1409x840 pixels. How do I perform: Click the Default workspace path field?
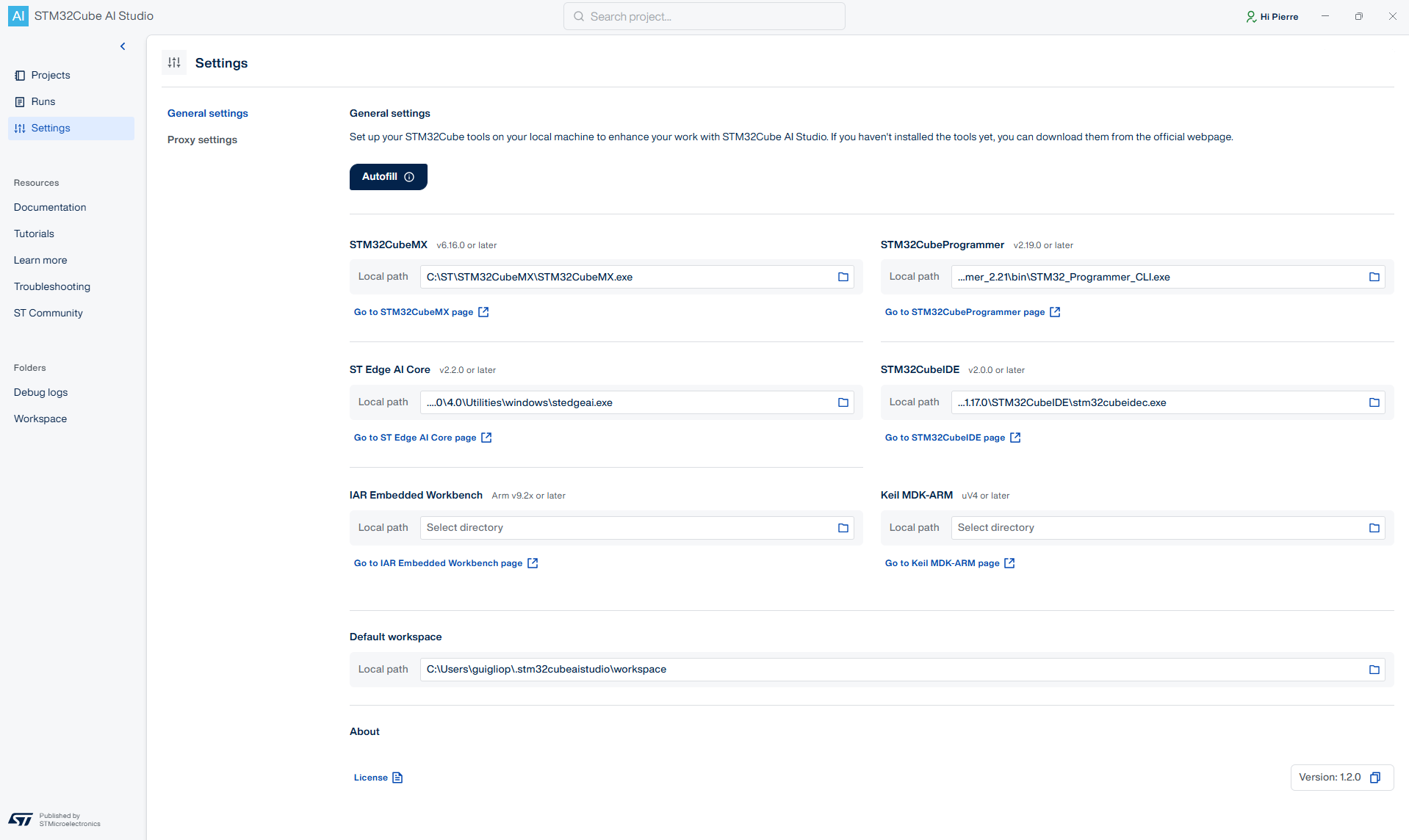tap(903, 670)
